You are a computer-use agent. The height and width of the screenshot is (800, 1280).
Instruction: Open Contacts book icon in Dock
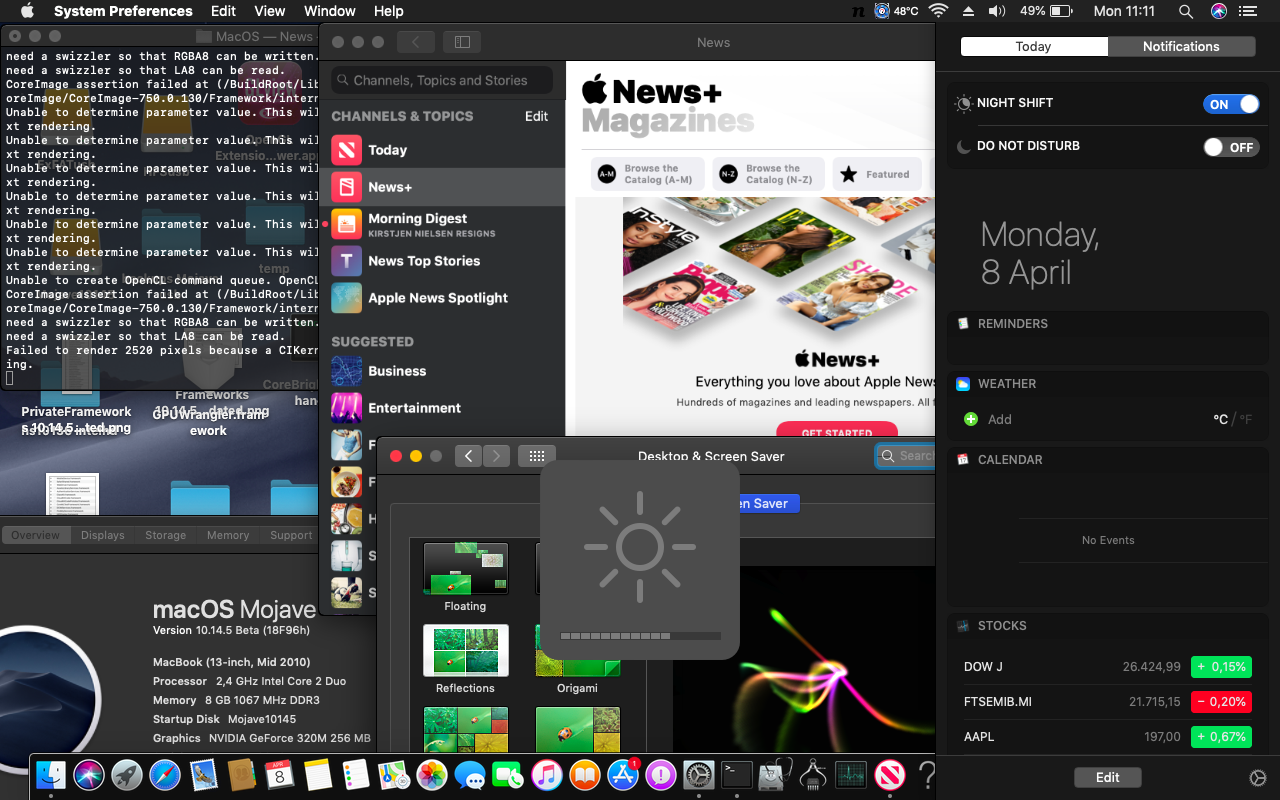click(241, 775)
